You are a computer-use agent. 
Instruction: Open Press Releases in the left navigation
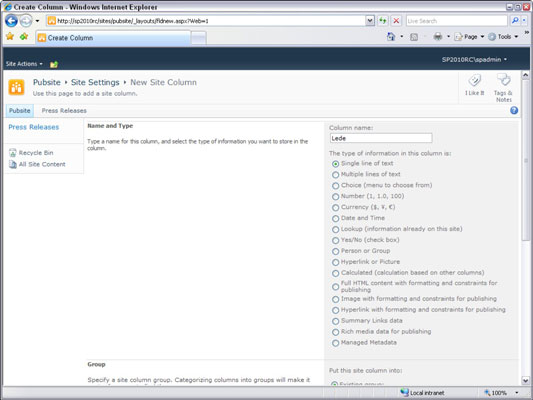(34, 127)
